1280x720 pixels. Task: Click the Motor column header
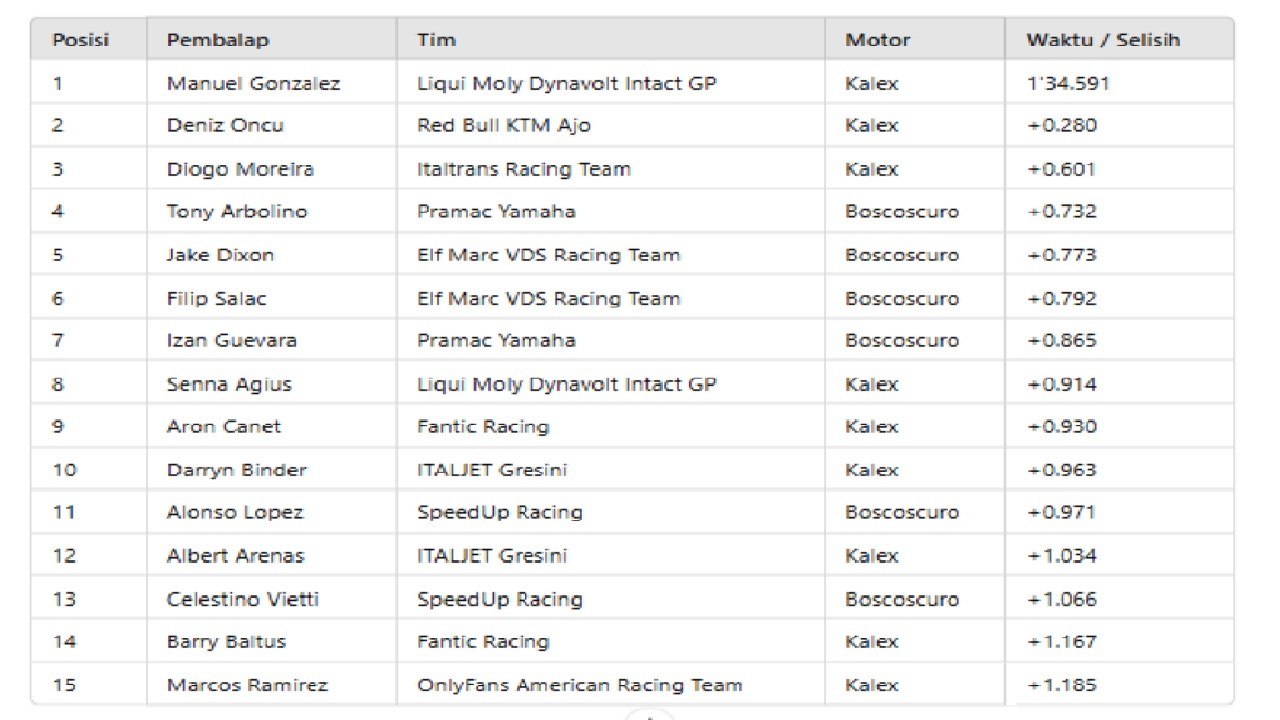coord(877,41)
